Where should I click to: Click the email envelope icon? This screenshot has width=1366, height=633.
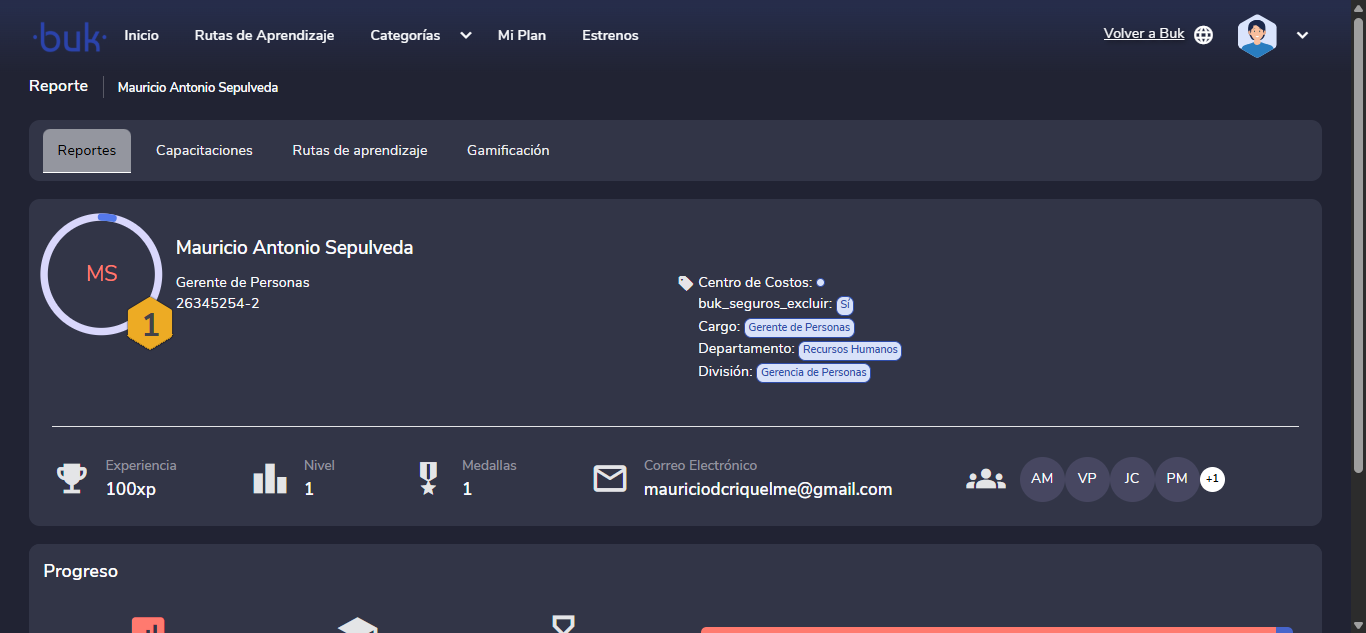610,479
